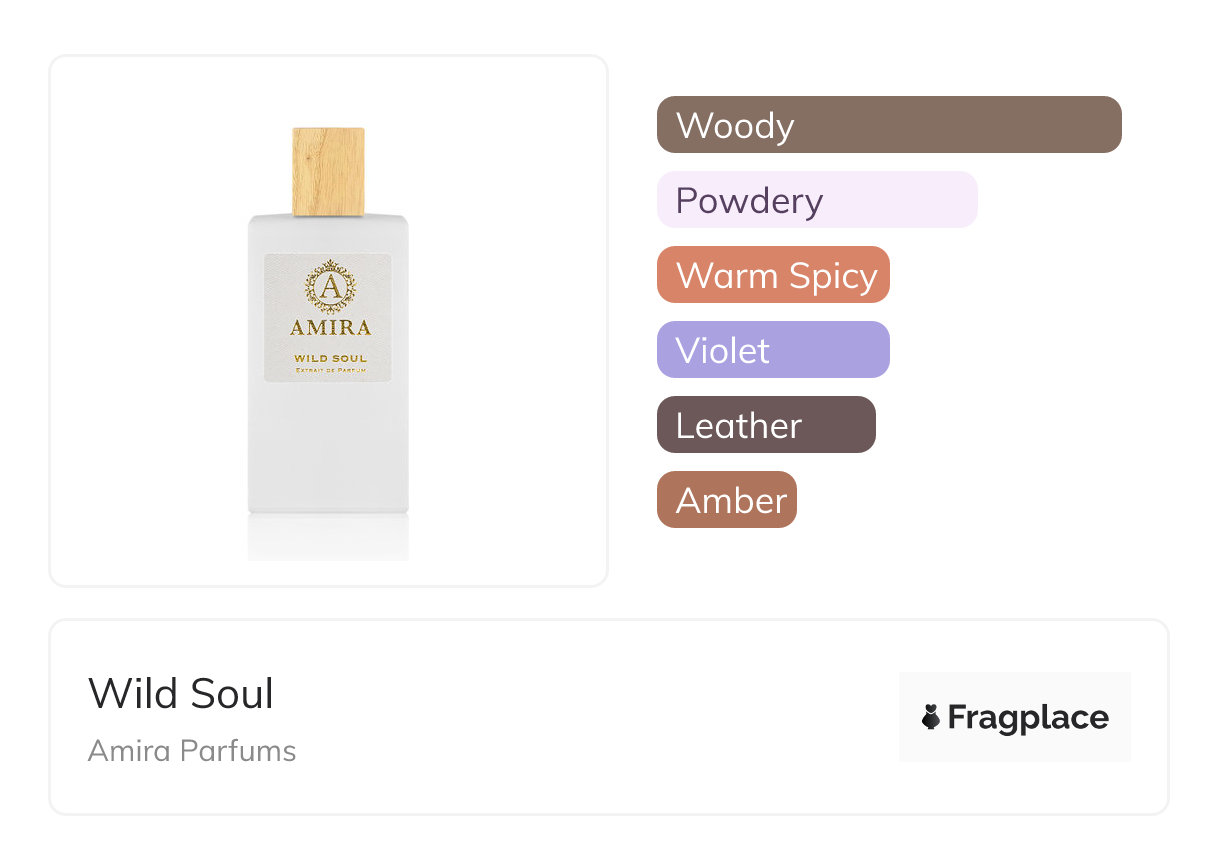Select the Woody accord bar
This screenshot has height=864, width=1218.
tap(888, 125)
